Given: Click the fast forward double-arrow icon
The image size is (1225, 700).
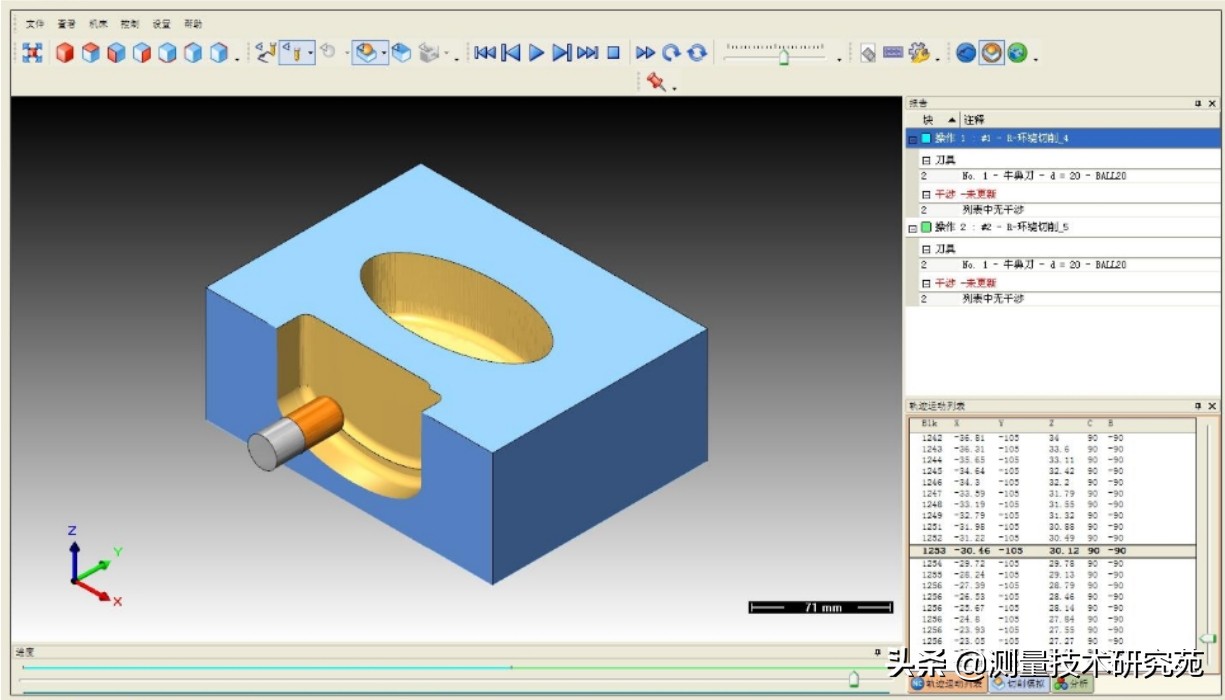Looking at the screenshot, I should (645, 53).
